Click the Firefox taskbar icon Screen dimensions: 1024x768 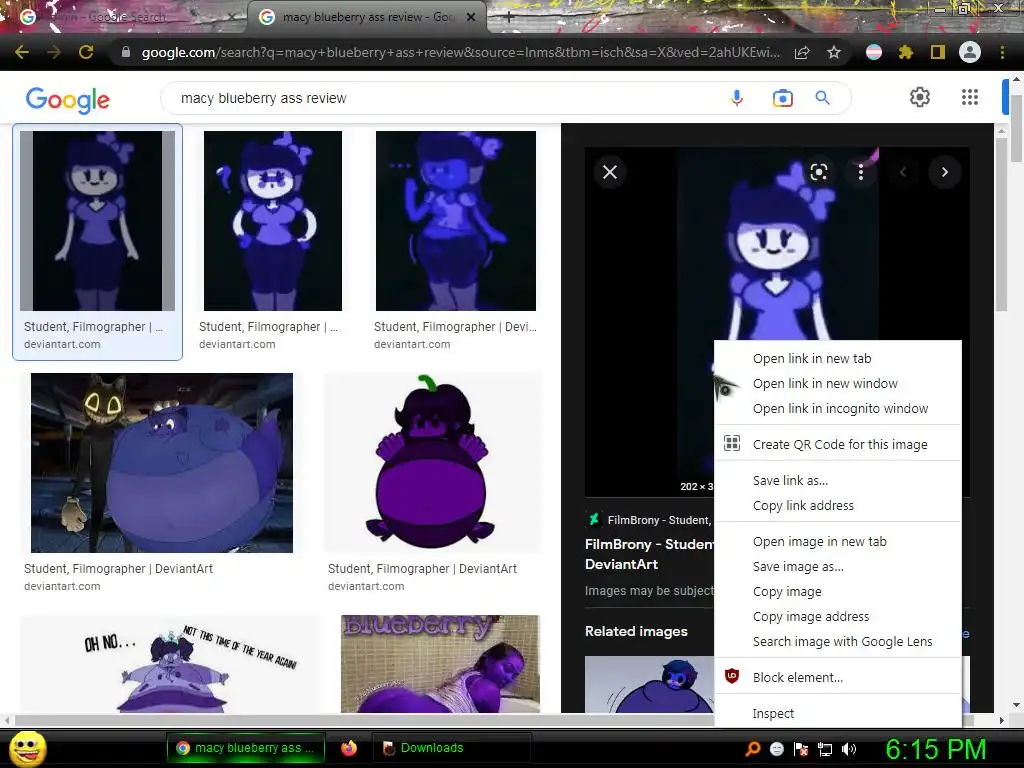[349, 748]
